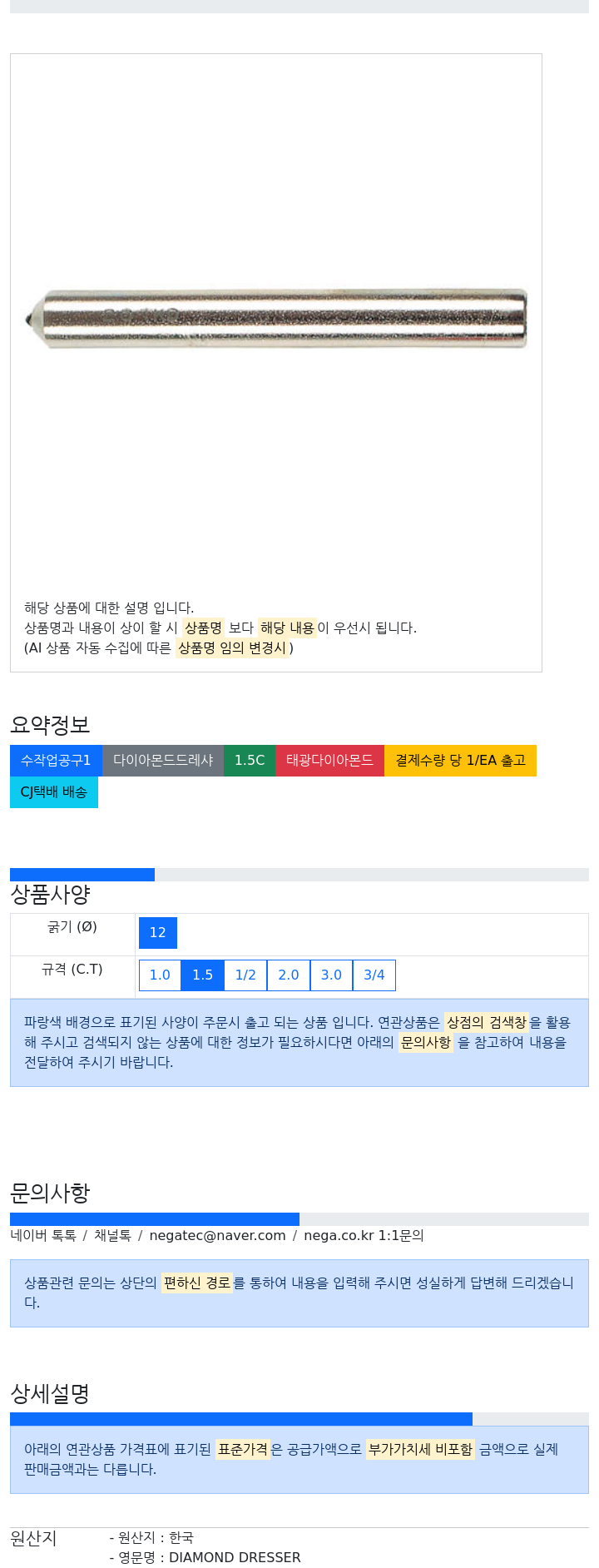Open nega.co.kr 1:1문의 link
The height and width of the screenshot is (1568, 599).
coord(364,1236)
